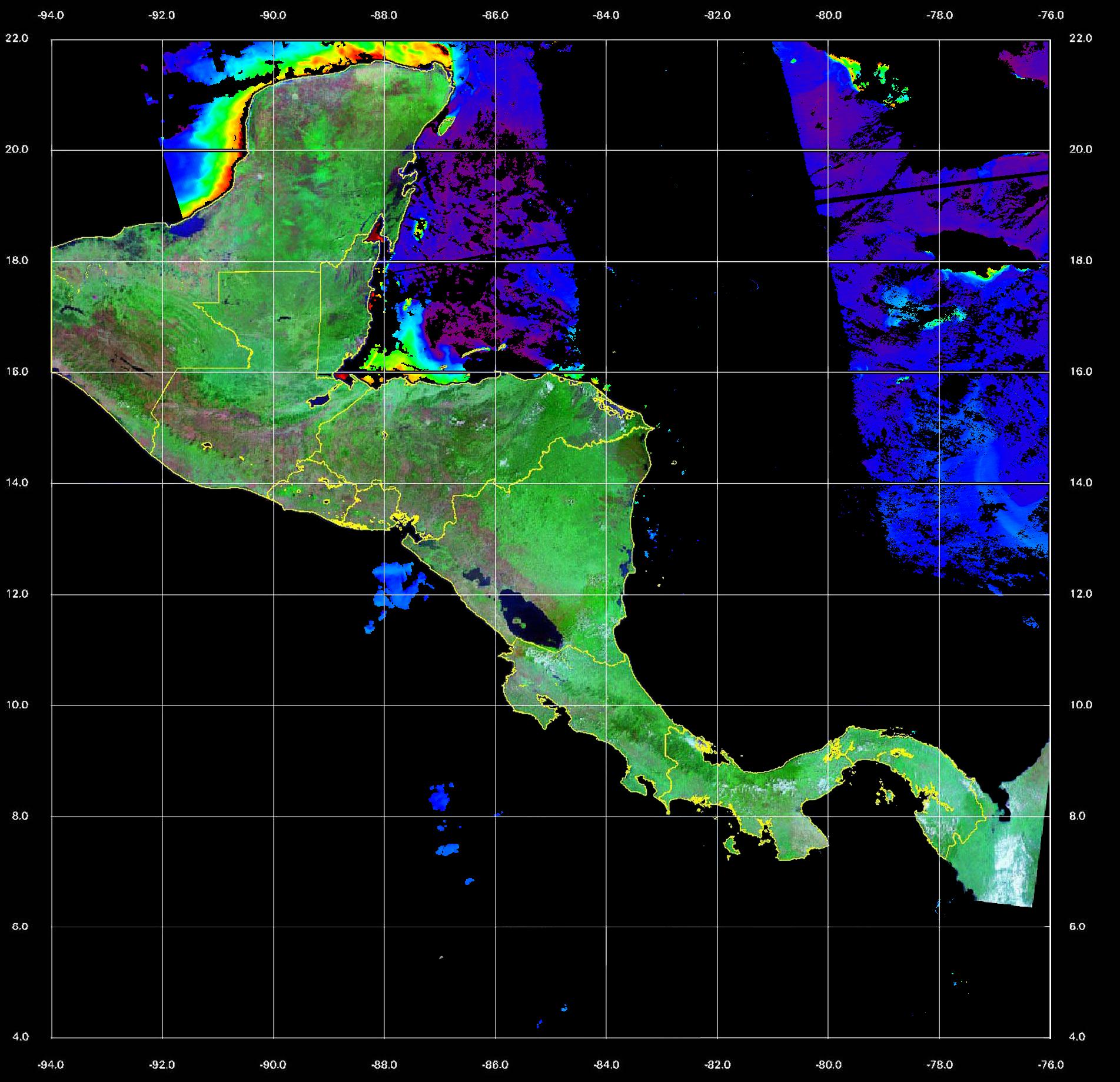Image resolution: width=1120 pixels, height=1082 pixels.
Task: Click the smaller Lake Managua northwest of Lake Nicaragua
Action: (477, 575)
